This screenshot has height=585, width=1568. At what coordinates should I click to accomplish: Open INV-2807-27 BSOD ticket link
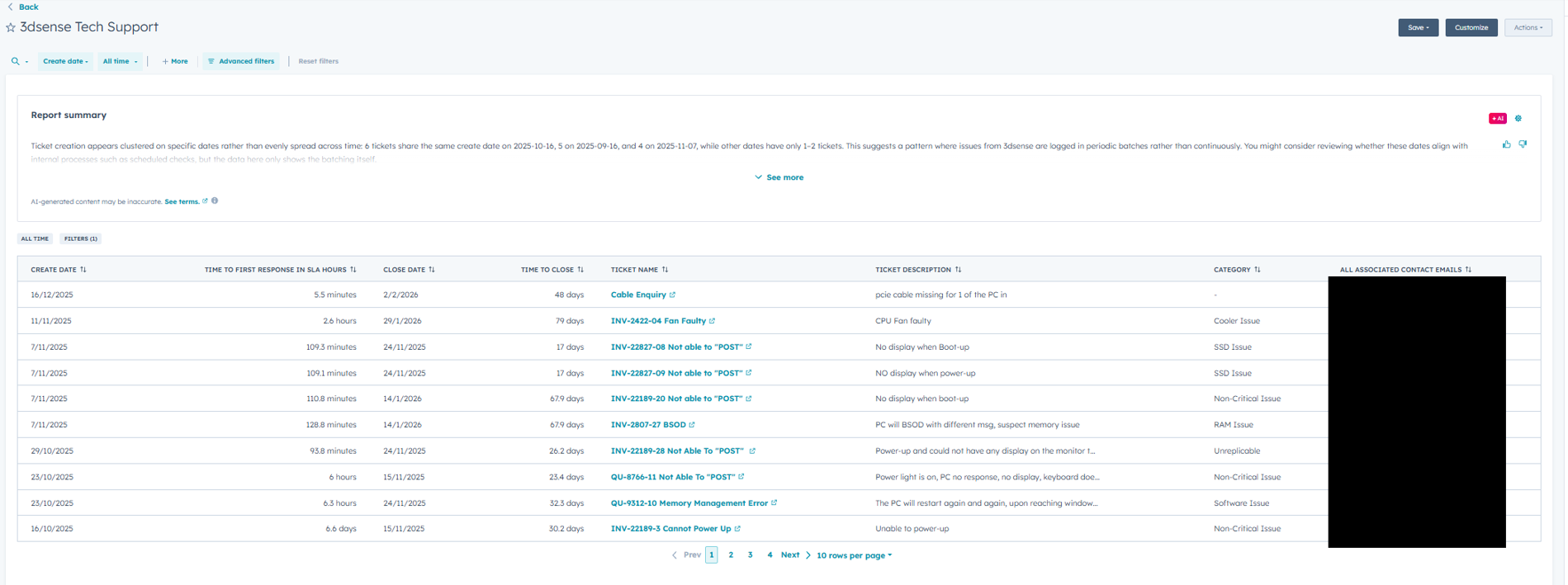648,425
